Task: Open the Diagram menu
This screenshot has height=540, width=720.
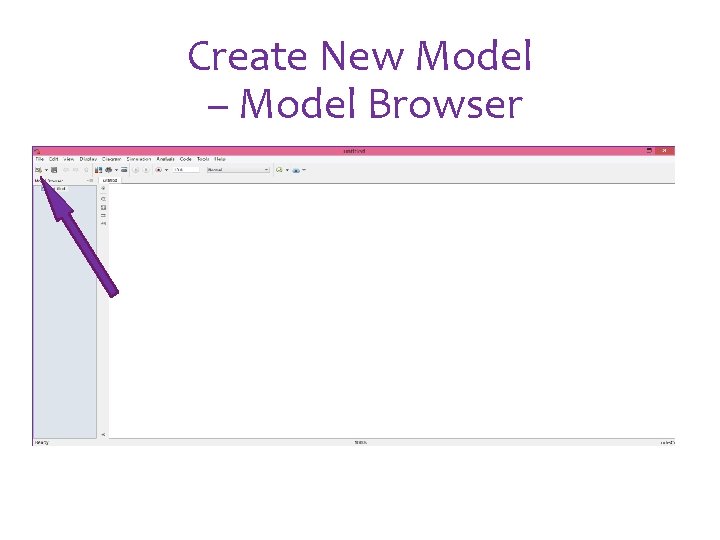Action: (x=112, y=159)
